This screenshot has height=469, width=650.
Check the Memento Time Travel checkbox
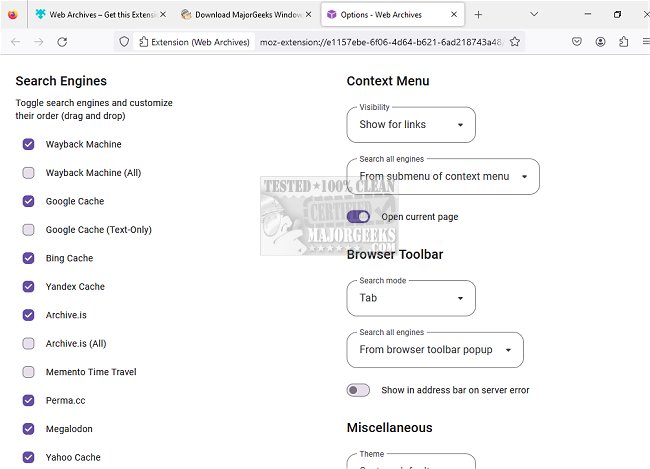coord(29,372)
